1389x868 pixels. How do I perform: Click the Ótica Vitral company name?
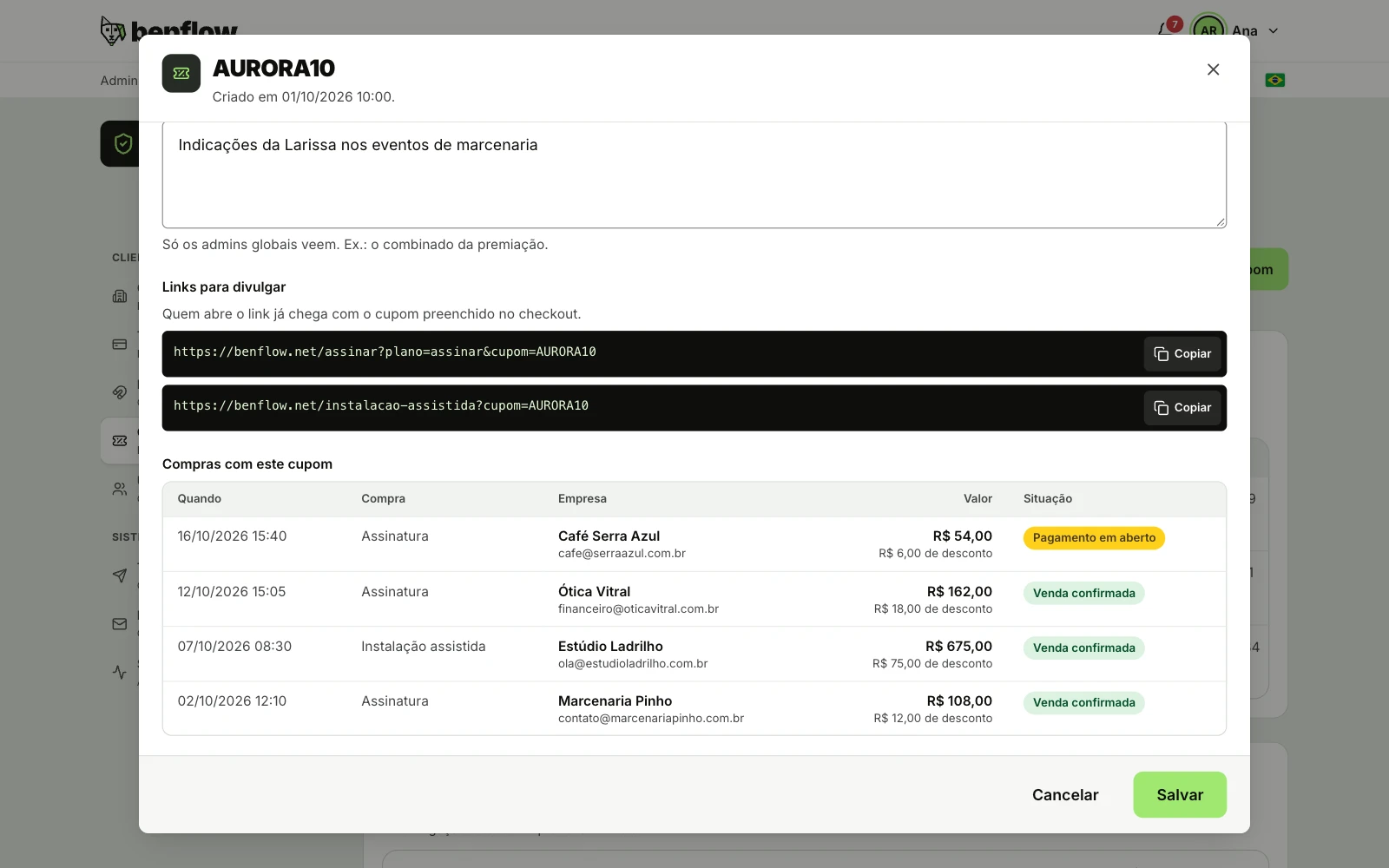coord(595,592)
